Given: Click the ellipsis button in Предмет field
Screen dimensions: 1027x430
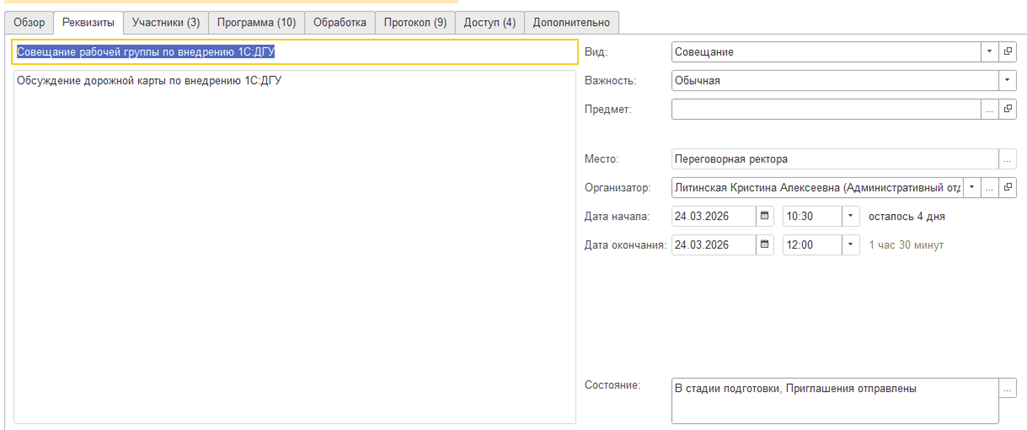Looking at the screenshot, I should 989,109.
